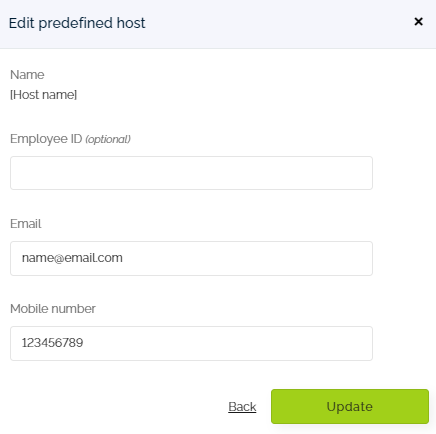Focus the Employee ID input field
The height and width of the screenshot is (434, 436).
tap(191, 173)
